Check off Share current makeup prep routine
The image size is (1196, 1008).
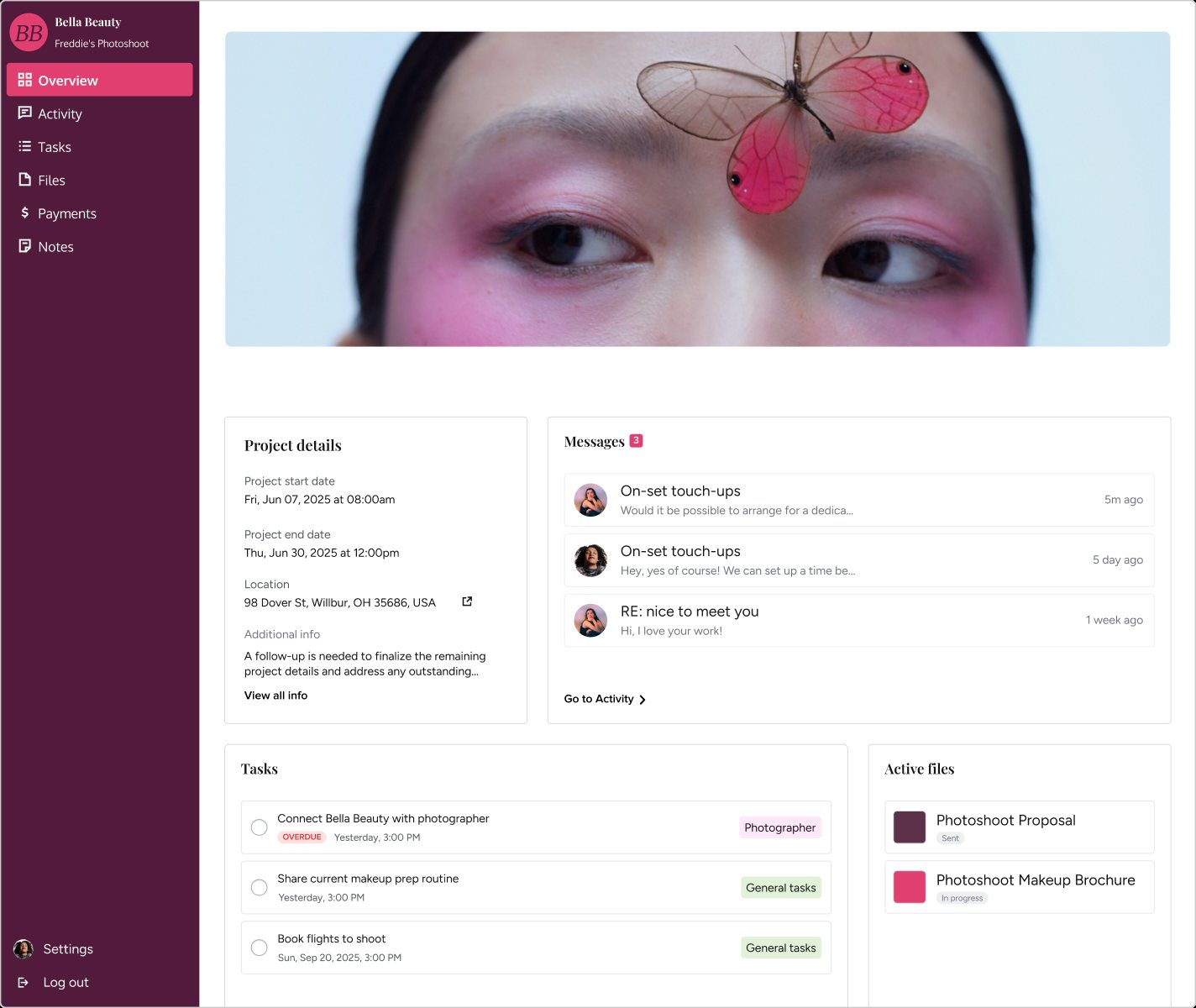[260, 887]
